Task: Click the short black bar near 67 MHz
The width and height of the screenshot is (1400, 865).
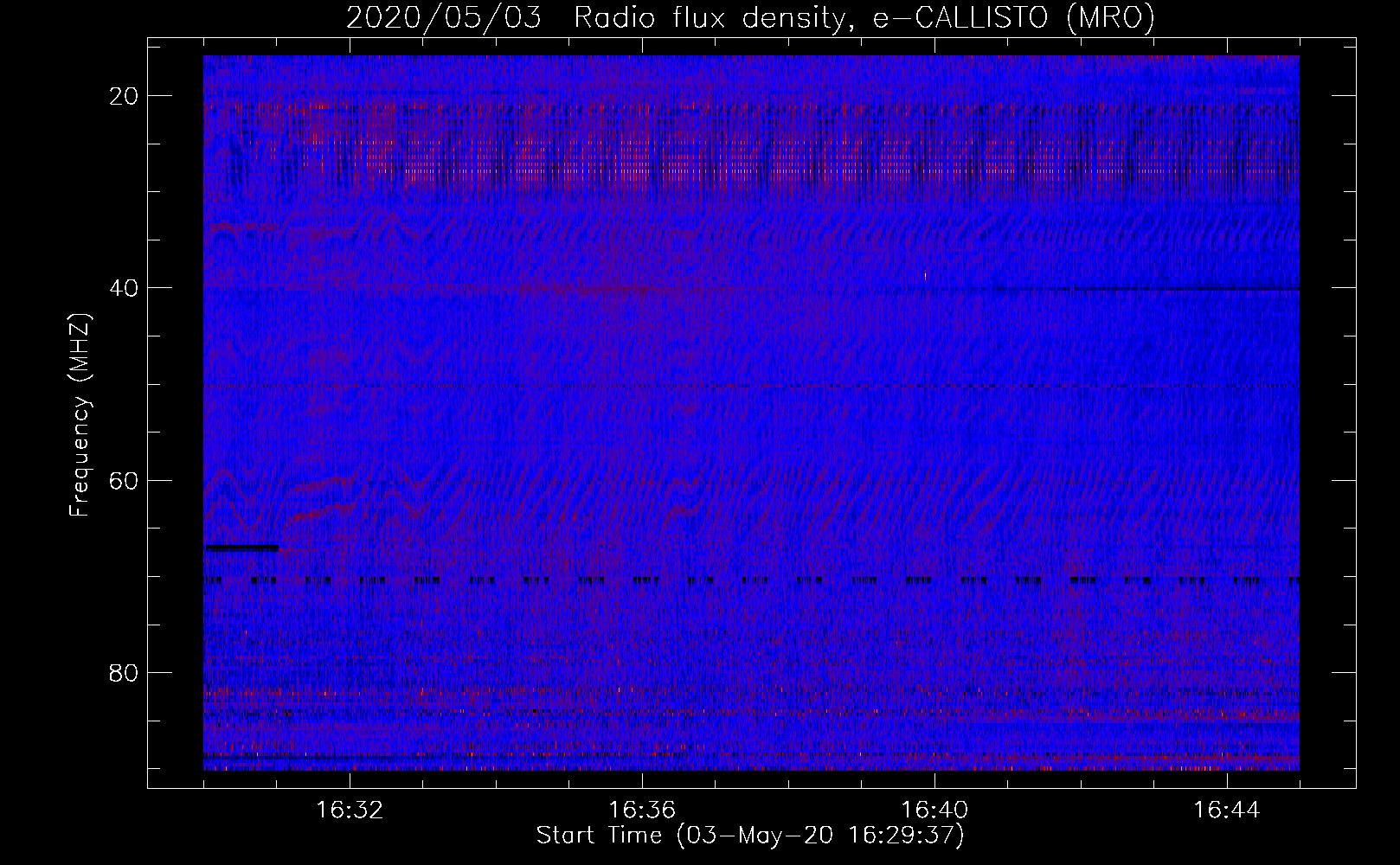Action: click(x=241, y=548)
